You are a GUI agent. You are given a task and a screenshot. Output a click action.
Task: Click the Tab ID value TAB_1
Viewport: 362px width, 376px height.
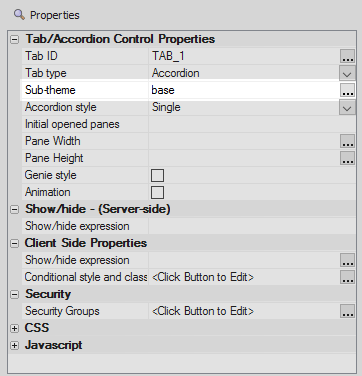pyautogui.click(x=168, y=56)
